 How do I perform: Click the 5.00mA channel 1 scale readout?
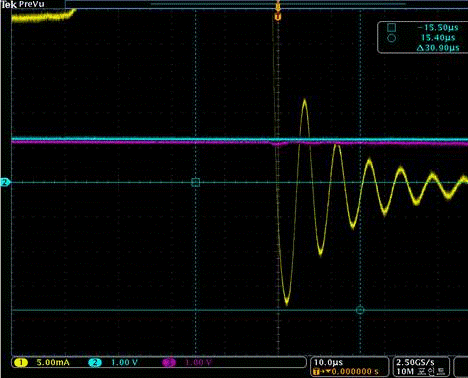[x=53, y=363]
